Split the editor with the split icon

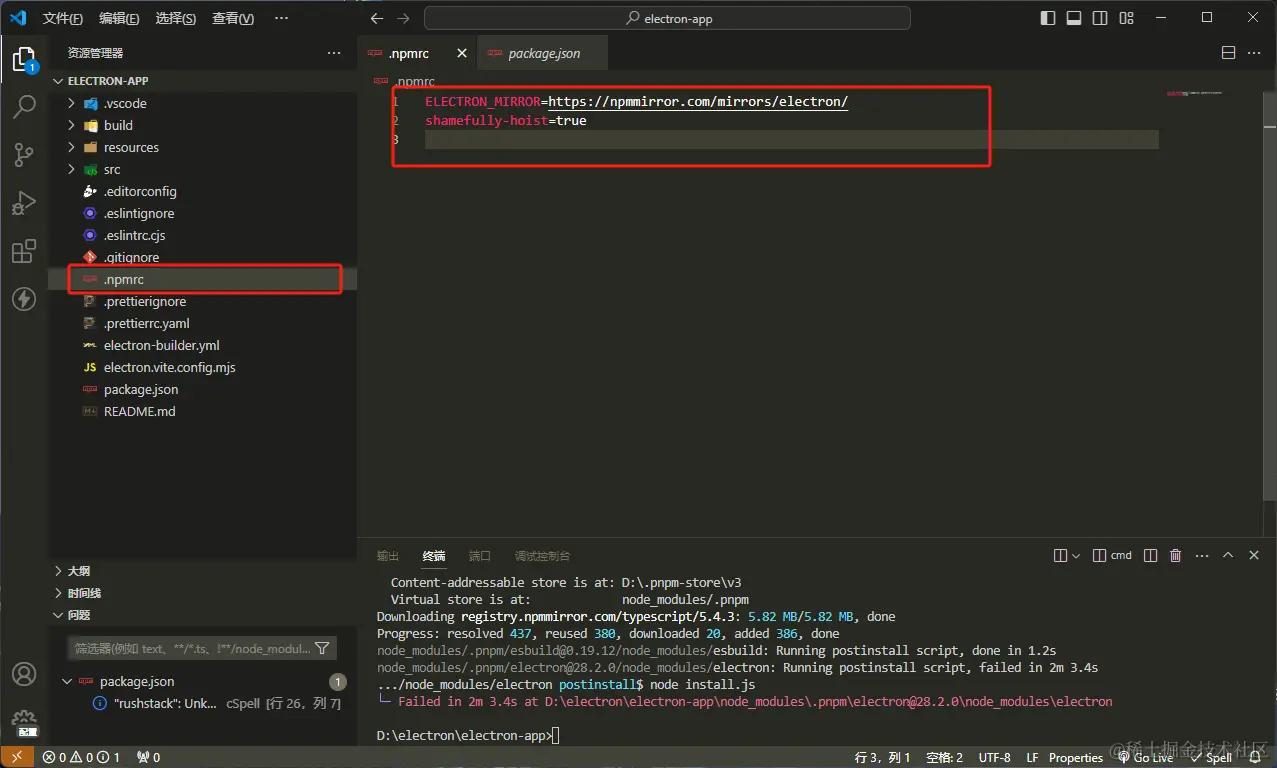click(1228, 53)
